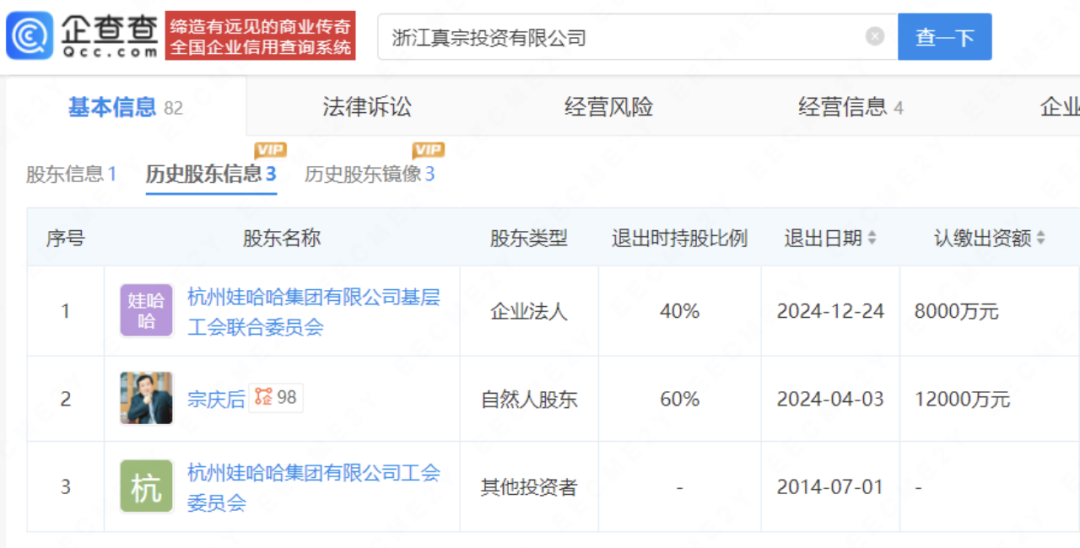This screenshot has height=548, width=1080.
Task: Click the 股东名称 column header
Action: click(282, 238)
